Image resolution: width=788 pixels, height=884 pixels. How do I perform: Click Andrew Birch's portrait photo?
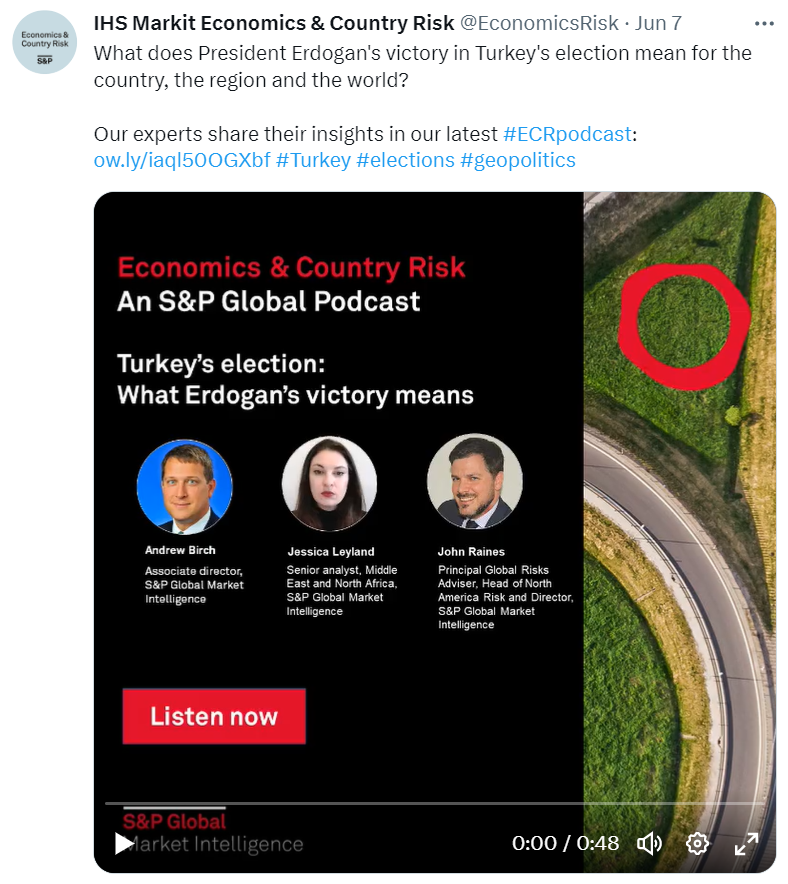tap(185, 488)
